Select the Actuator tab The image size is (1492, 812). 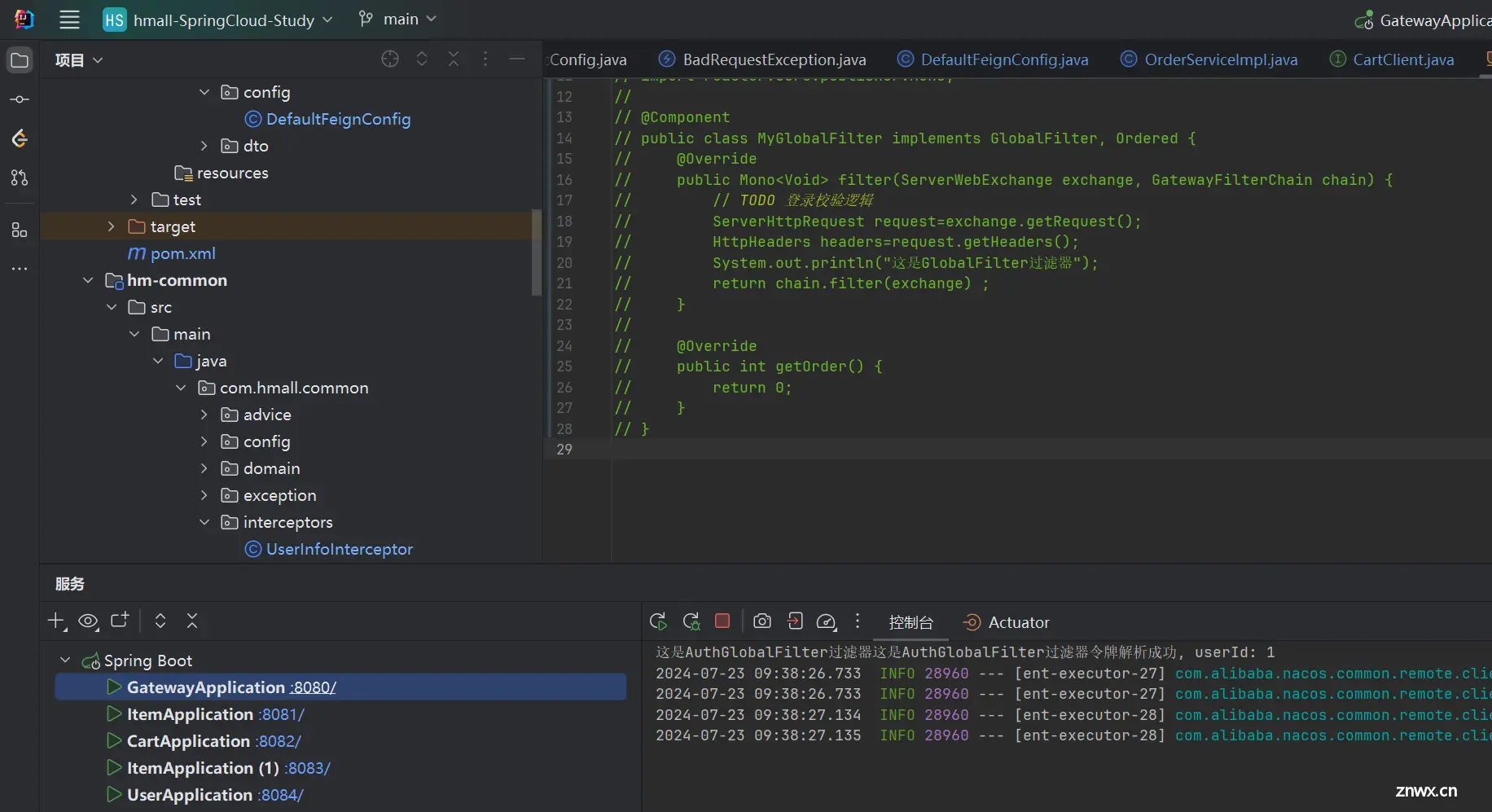tap(1006, 623)
